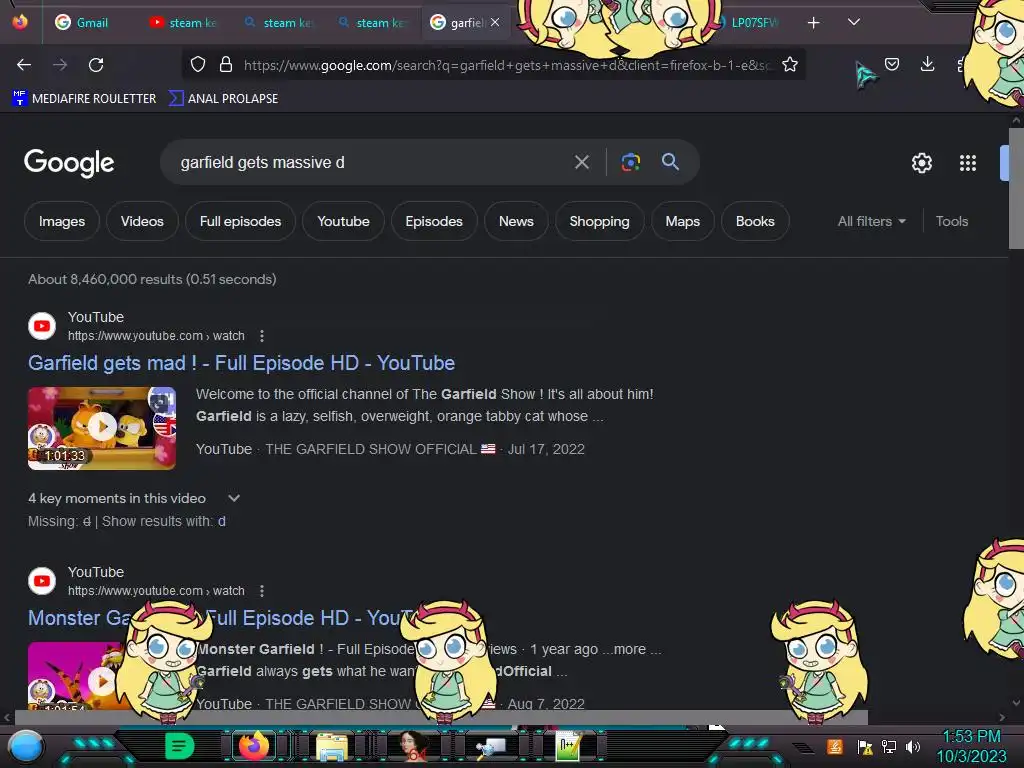Switch to the YouTube steam tab

(x=184, y=23)
